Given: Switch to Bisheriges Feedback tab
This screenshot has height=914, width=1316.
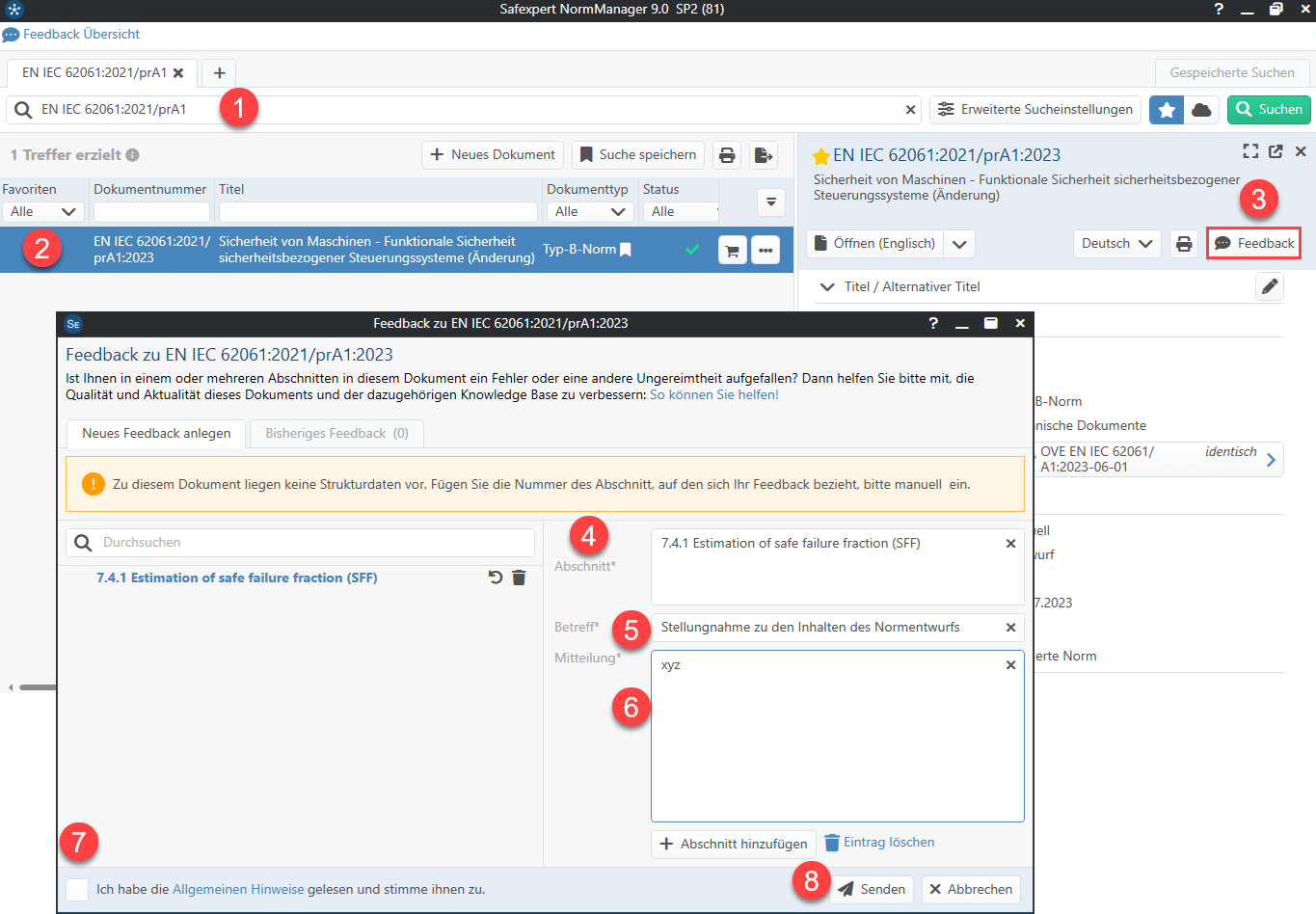Looking at the screenshot, I should tap(336, 434).
